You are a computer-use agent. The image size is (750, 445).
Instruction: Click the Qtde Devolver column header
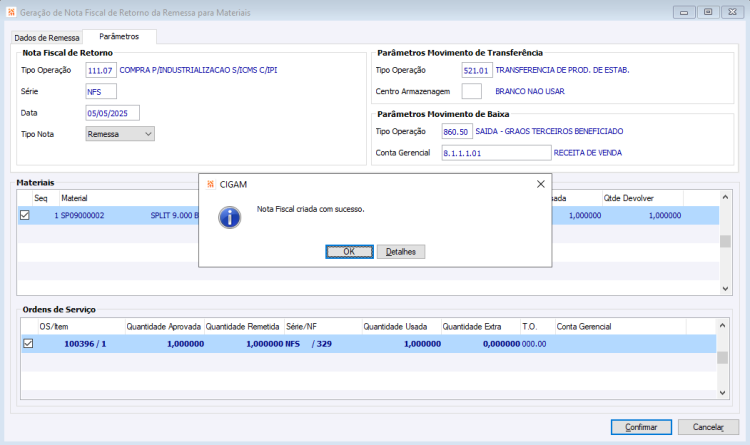click(642, 198)
